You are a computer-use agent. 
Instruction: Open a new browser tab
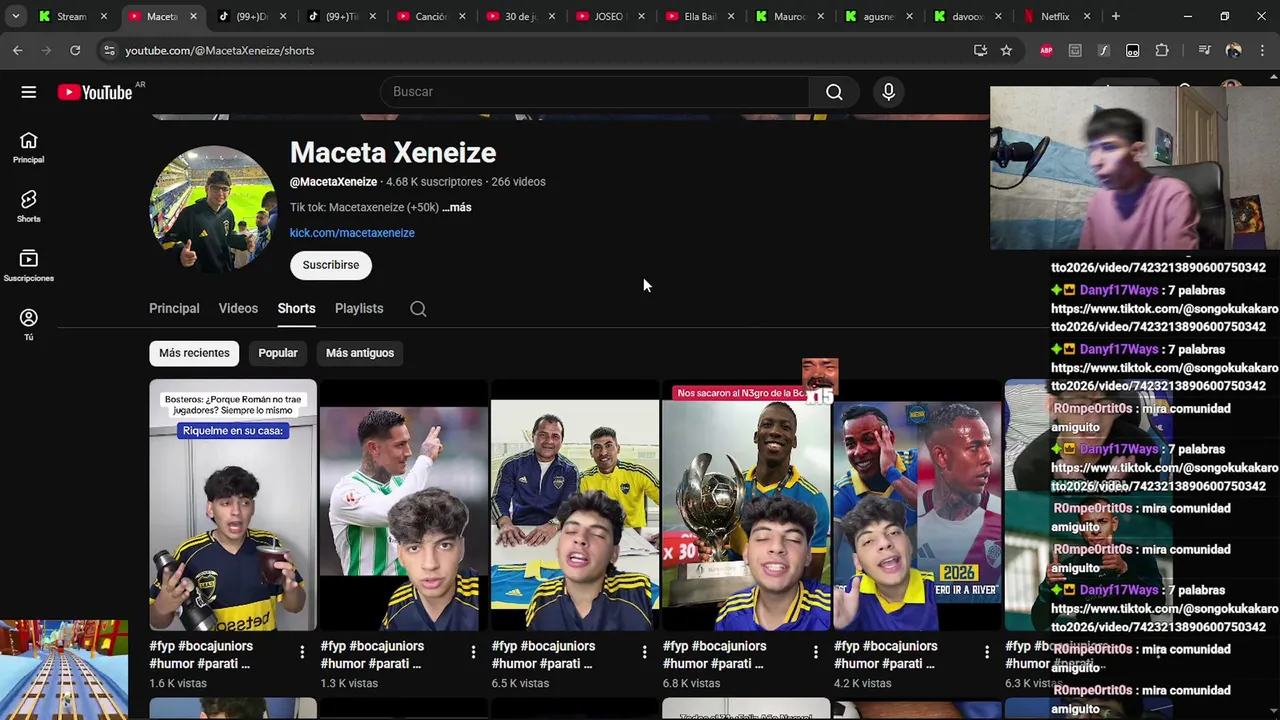[1115, 16]
